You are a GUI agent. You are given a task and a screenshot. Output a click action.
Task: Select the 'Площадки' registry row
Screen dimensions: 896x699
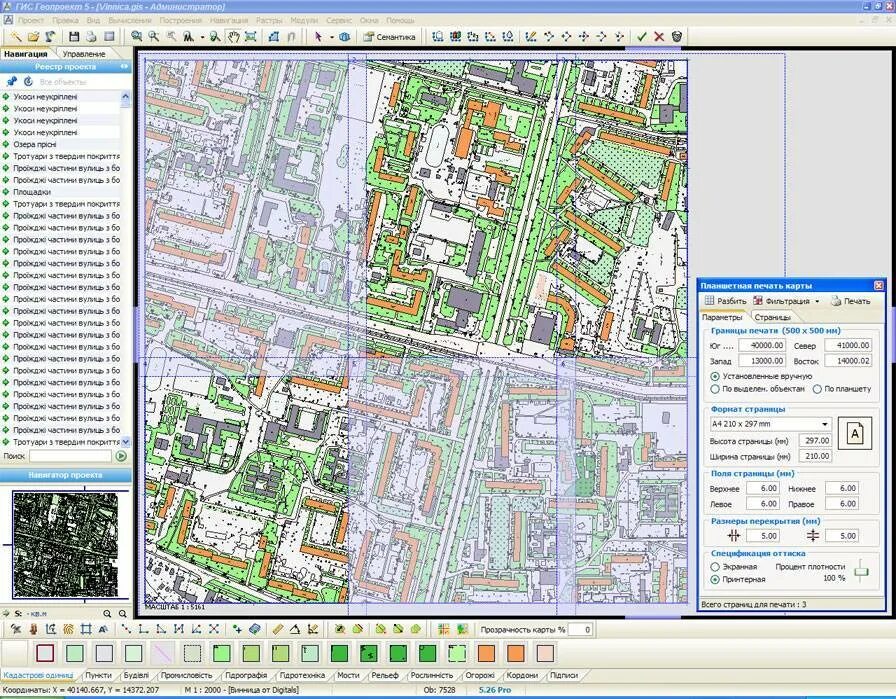(x=60, y=191)
